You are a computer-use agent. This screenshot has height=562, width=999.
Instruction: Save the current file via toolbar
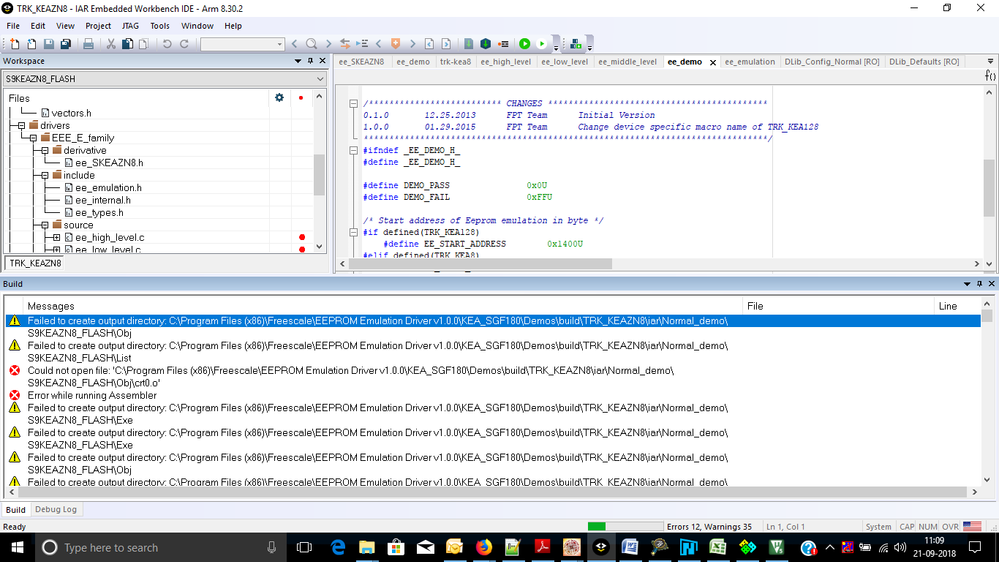(48, 44)
